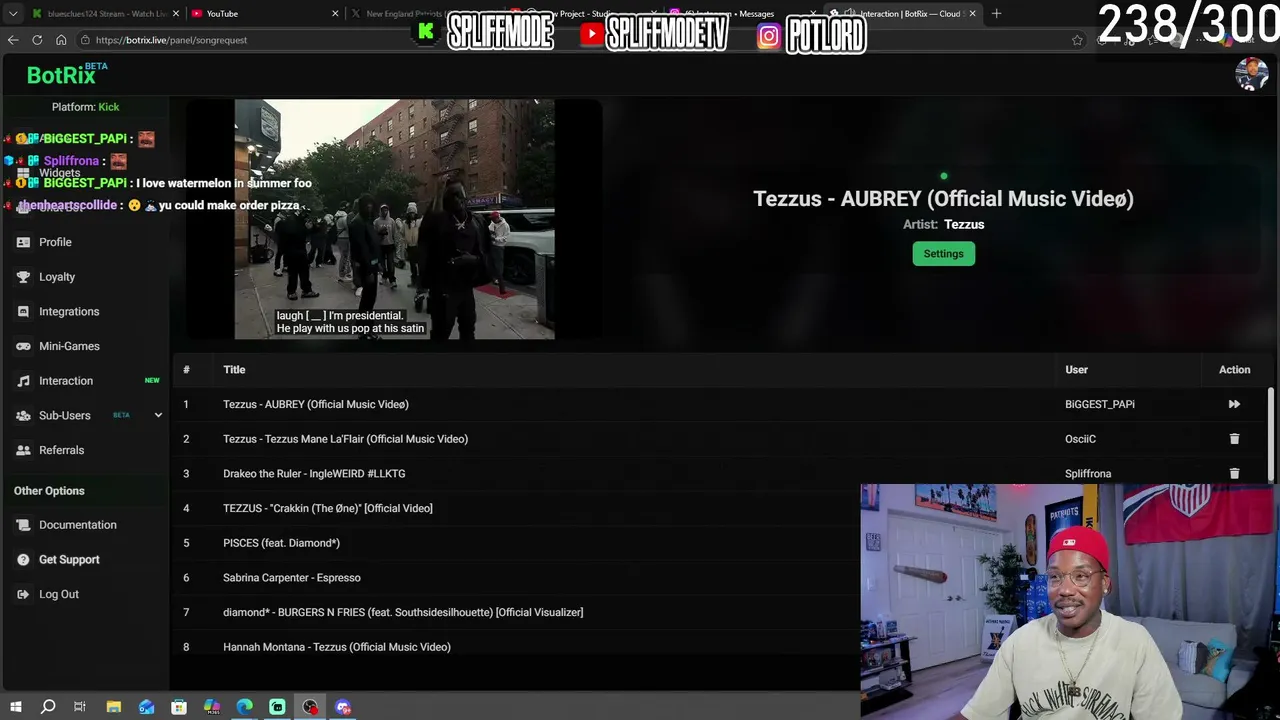
Task: Open a new browser tab
Action: (996, 14)
